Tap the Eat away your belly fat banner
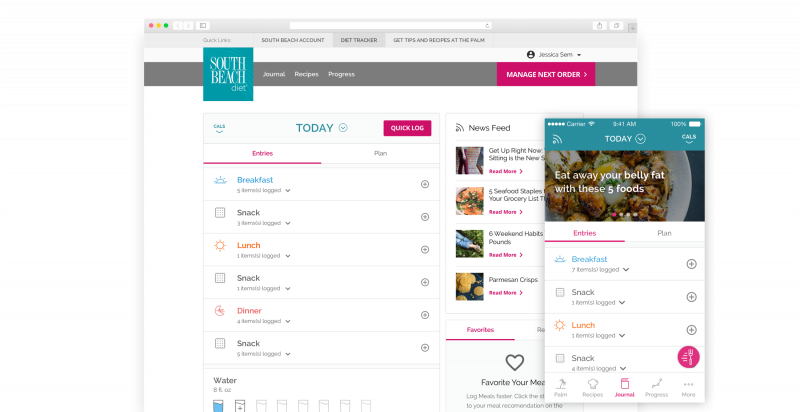Viewport: 800px width, 412px height. pyautogui.click(x=624, y=186)
